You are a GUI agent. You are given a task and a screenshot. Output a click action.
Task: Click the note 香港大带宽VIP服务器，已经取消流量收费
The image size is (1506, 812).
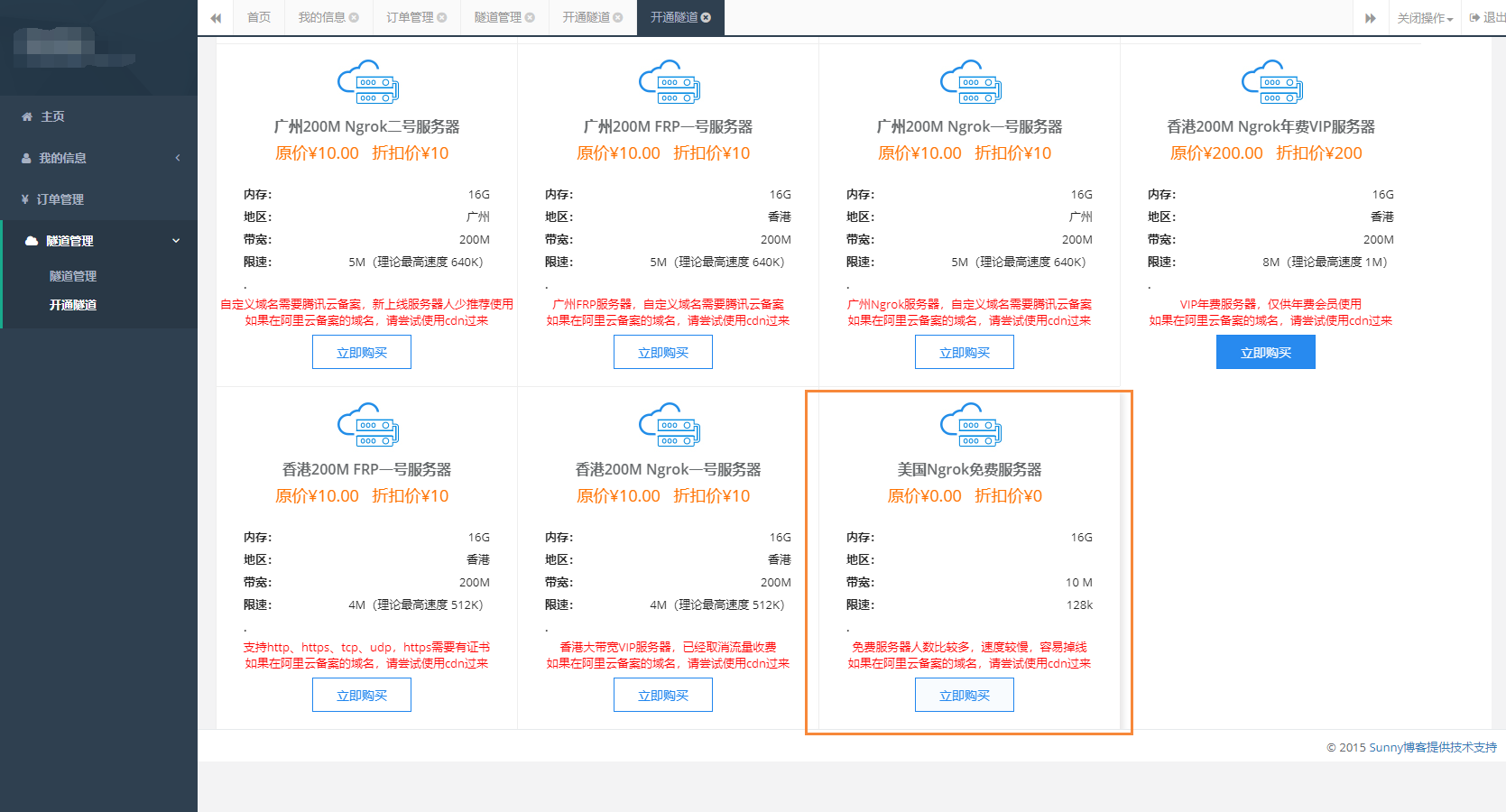pos(668,647)
